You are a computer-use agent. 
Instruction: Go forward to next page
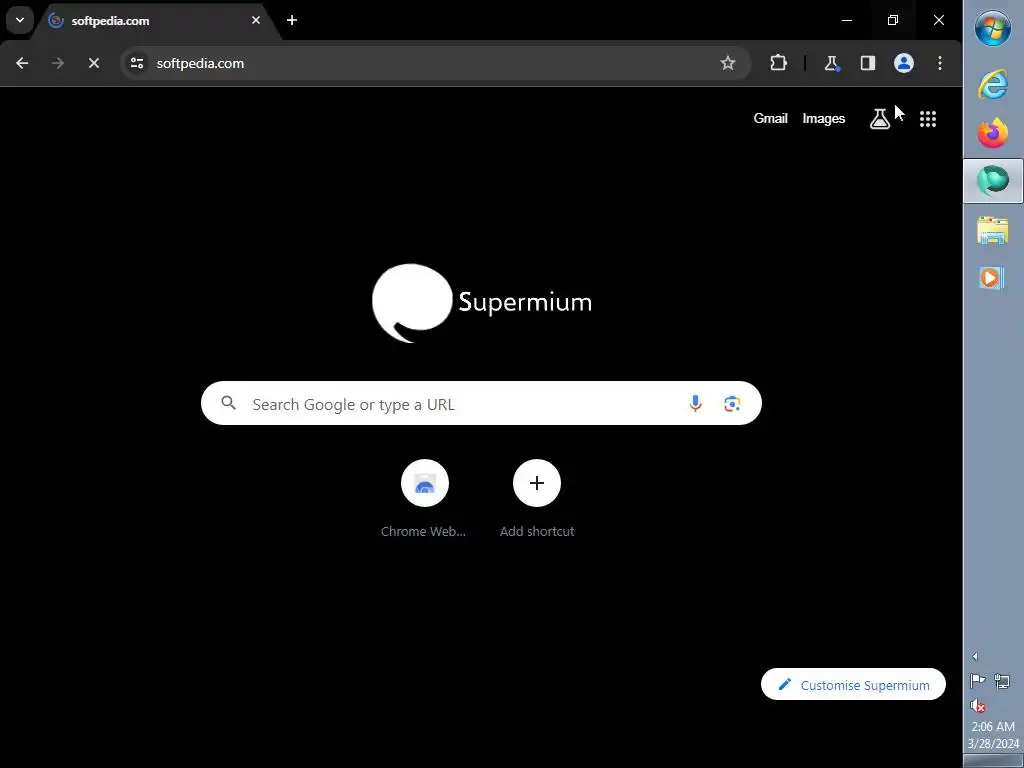pyautogui.click(x=58, y=63)
